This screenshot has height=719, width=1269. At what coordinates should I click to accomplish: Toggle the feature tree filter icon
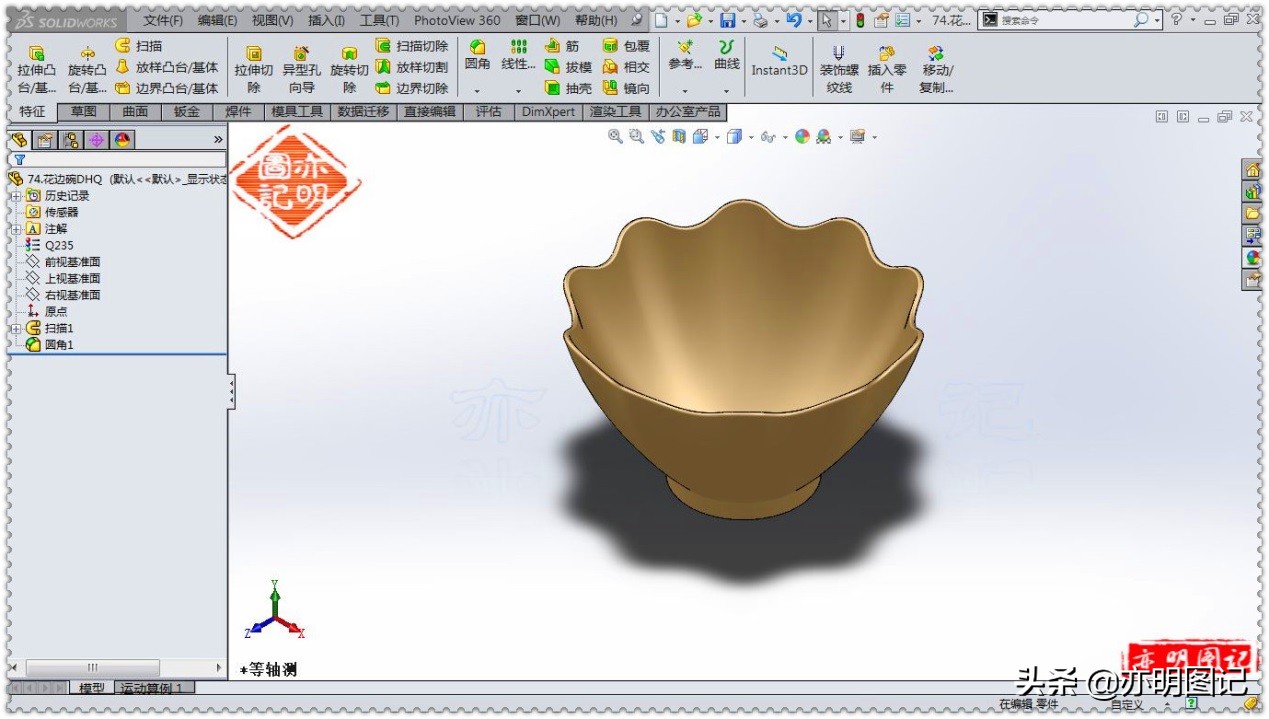[19, 159]
